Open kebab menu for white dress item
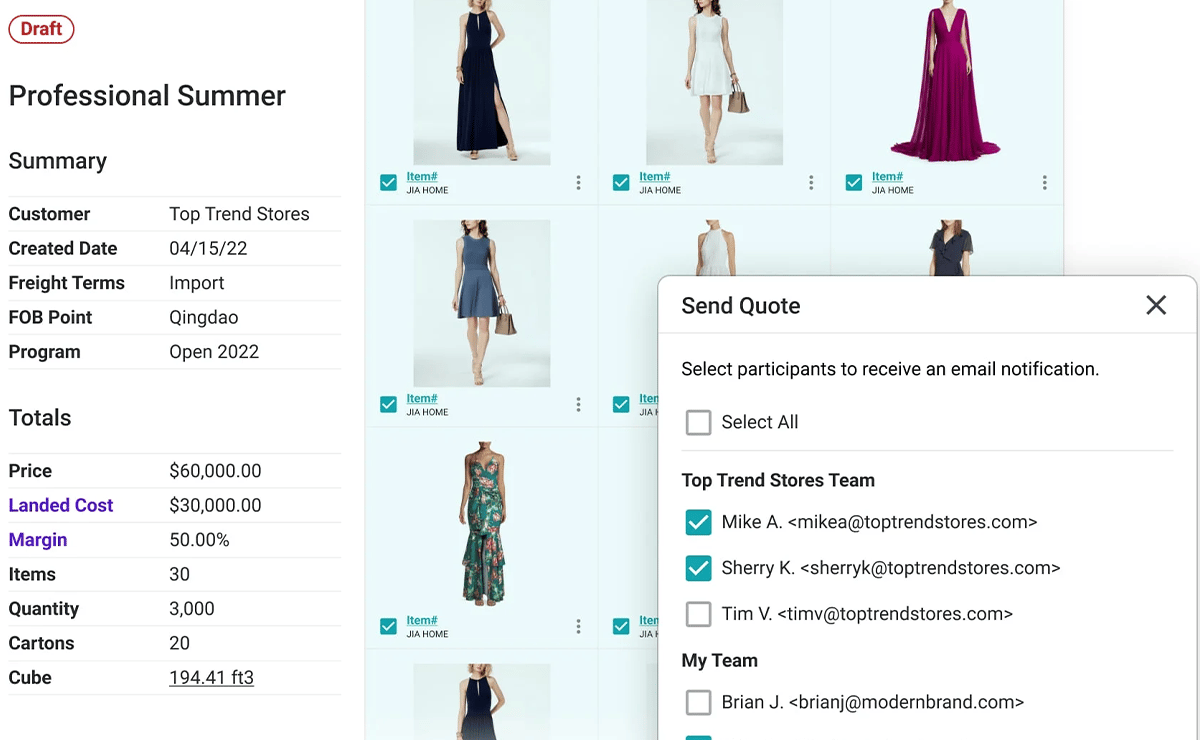 click(811, 183)
